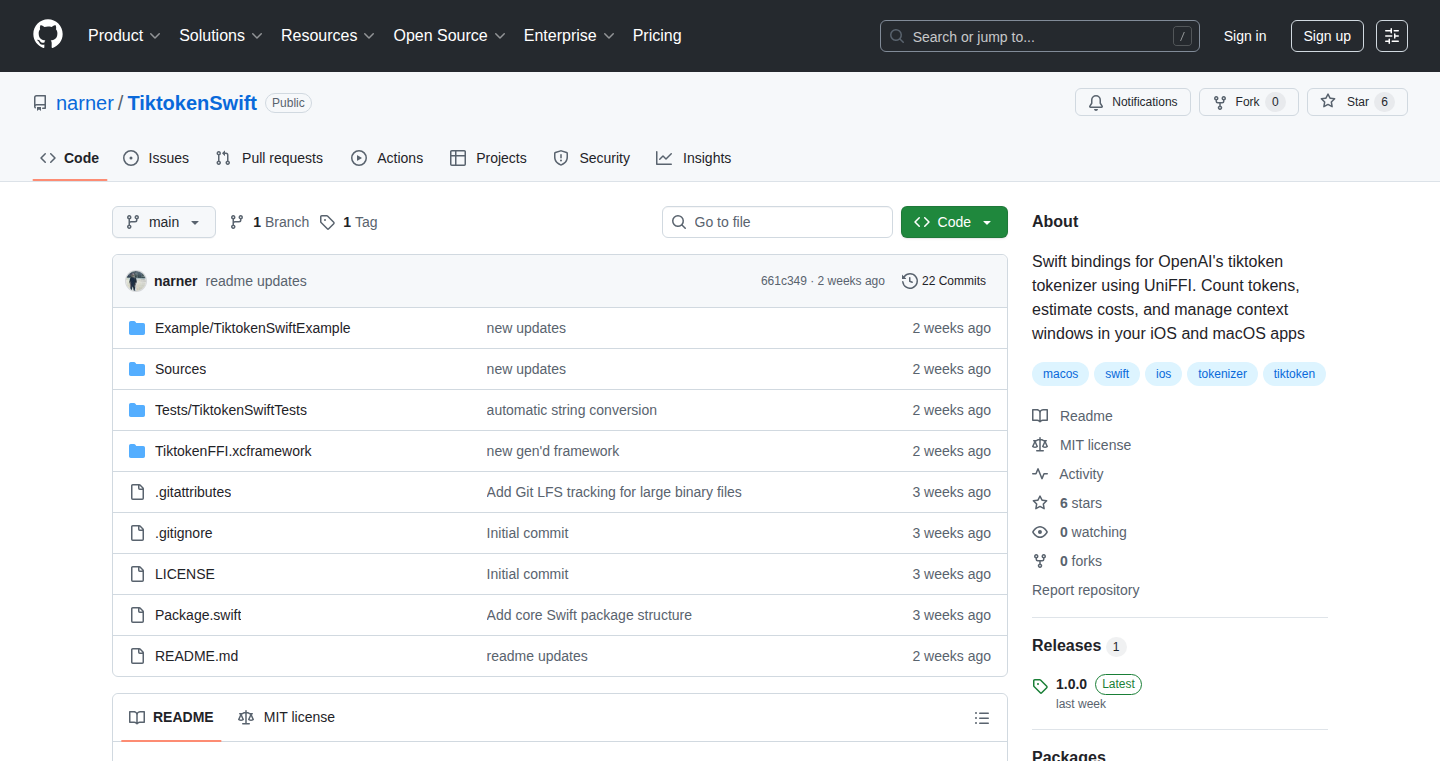Click the file icon beside .gitattributes

pos(137,492)
